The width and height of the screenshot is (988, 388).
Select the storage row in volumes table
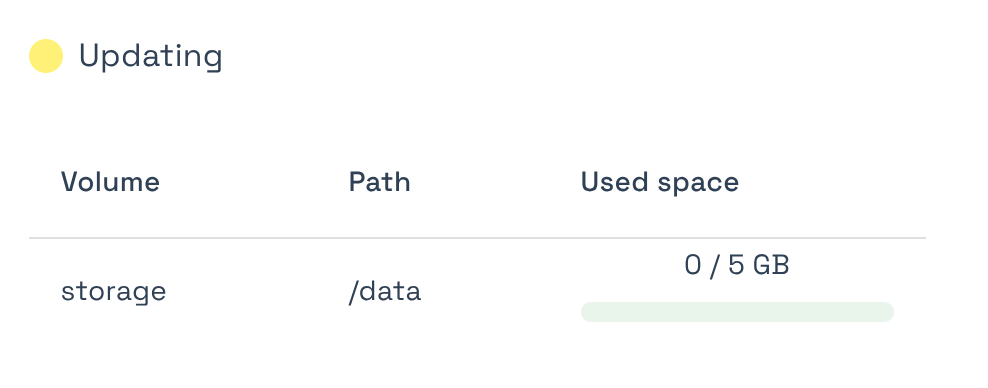477,292
